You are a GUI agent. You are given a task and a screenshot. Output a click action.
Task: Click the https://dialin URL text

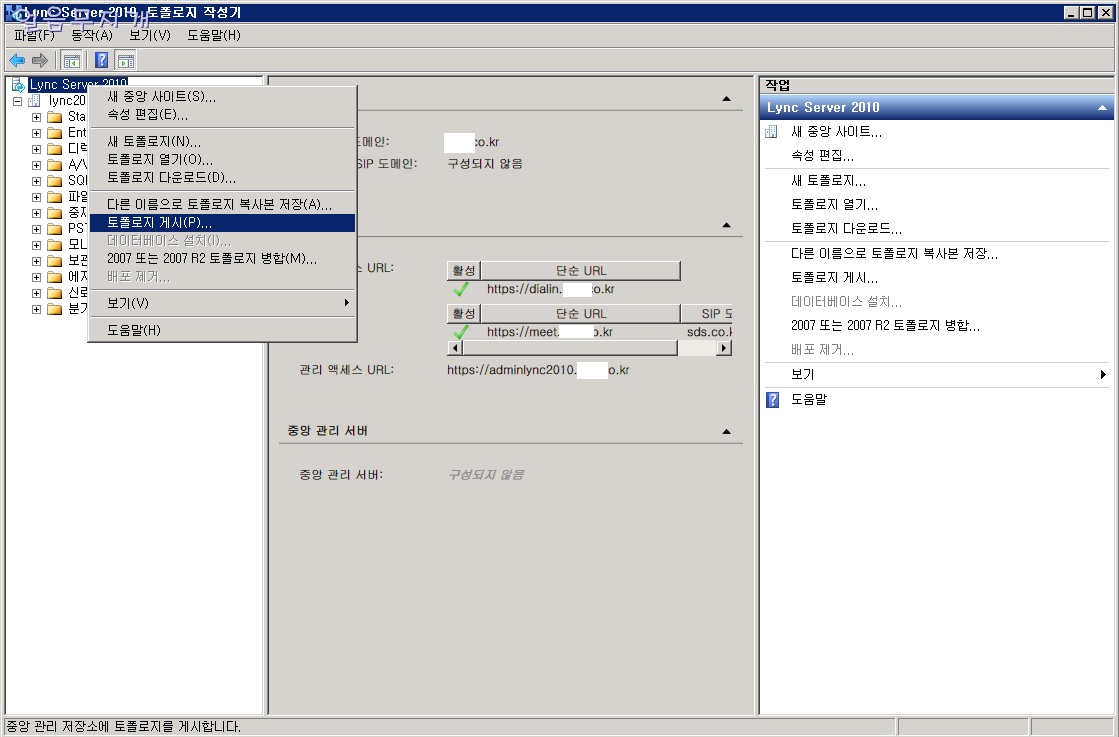550,289
